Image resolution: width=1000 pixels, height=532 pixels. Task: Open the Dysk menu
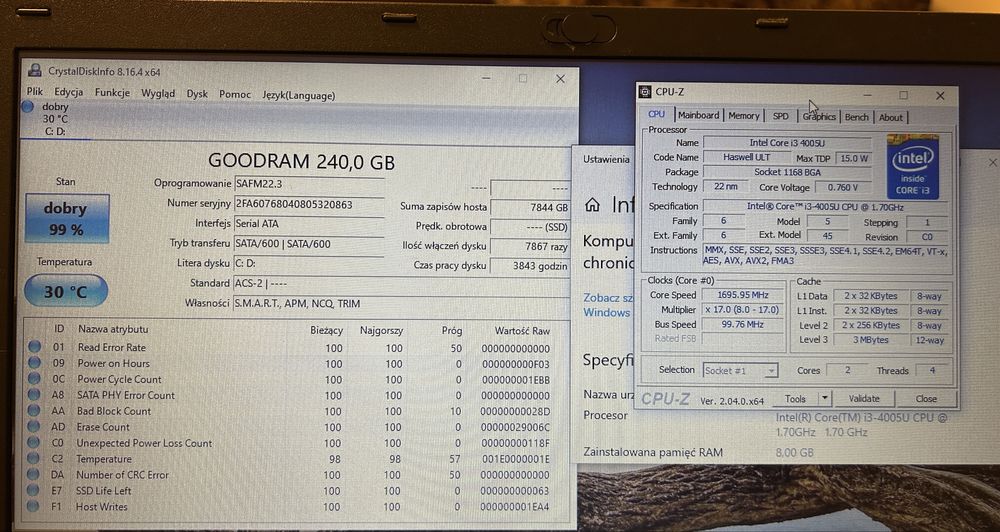click(197, 94)
